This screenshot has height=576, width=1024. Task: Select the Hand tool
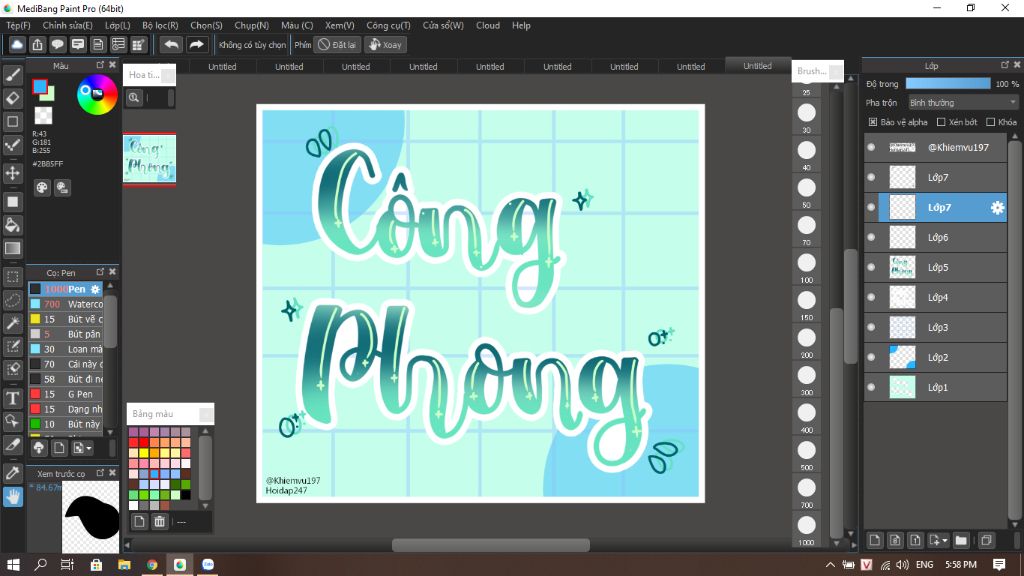point(12,497)
